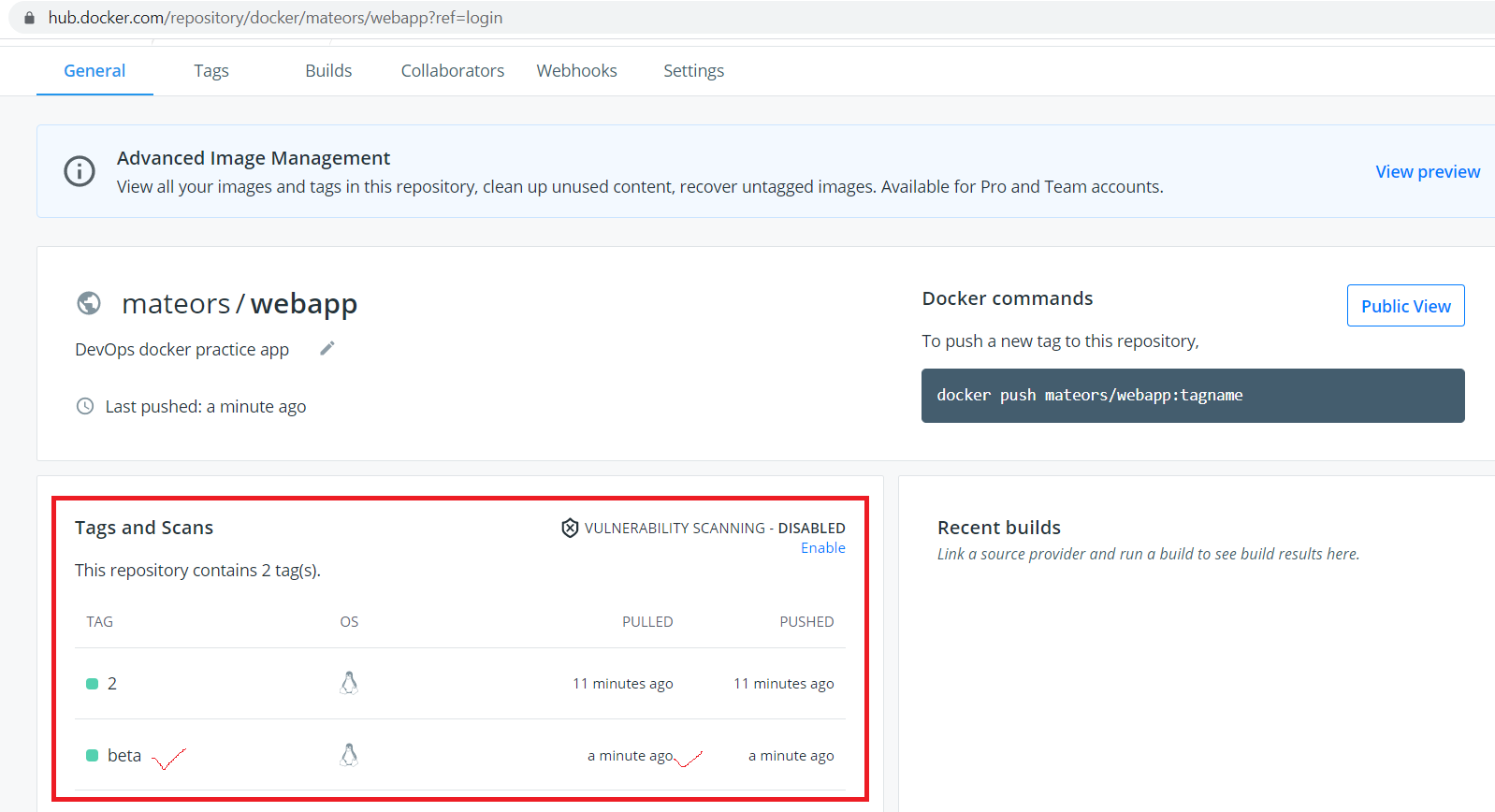This screenshot has height=812, width=1495.
Task: Go to the Collaborators tab
Action: click(x=453, y=71)
